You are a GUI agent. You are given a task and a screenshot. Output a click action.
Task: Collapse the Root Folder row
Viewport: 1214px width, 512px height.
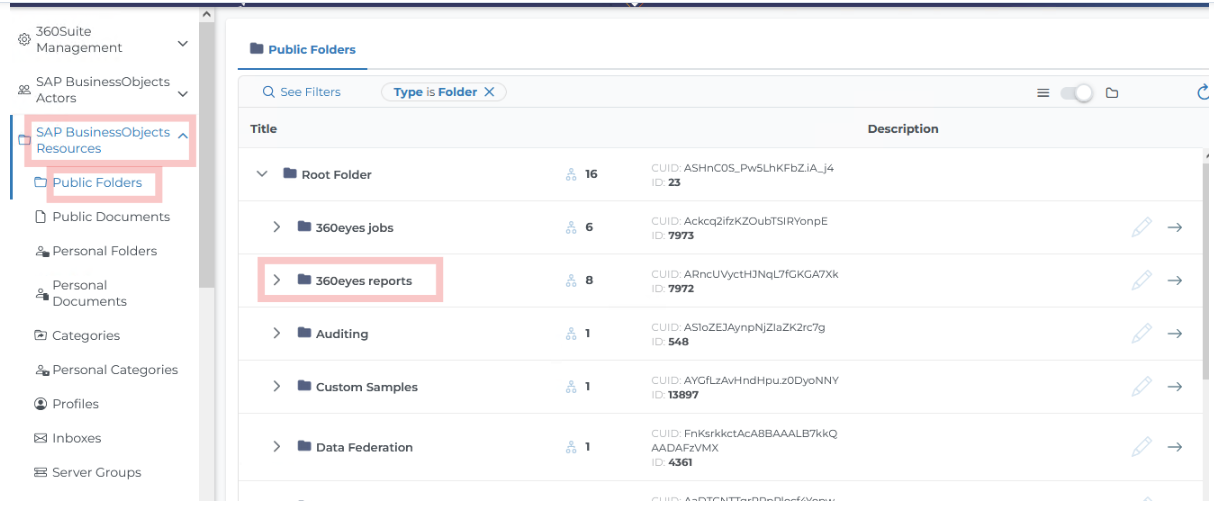coord(262,174)
